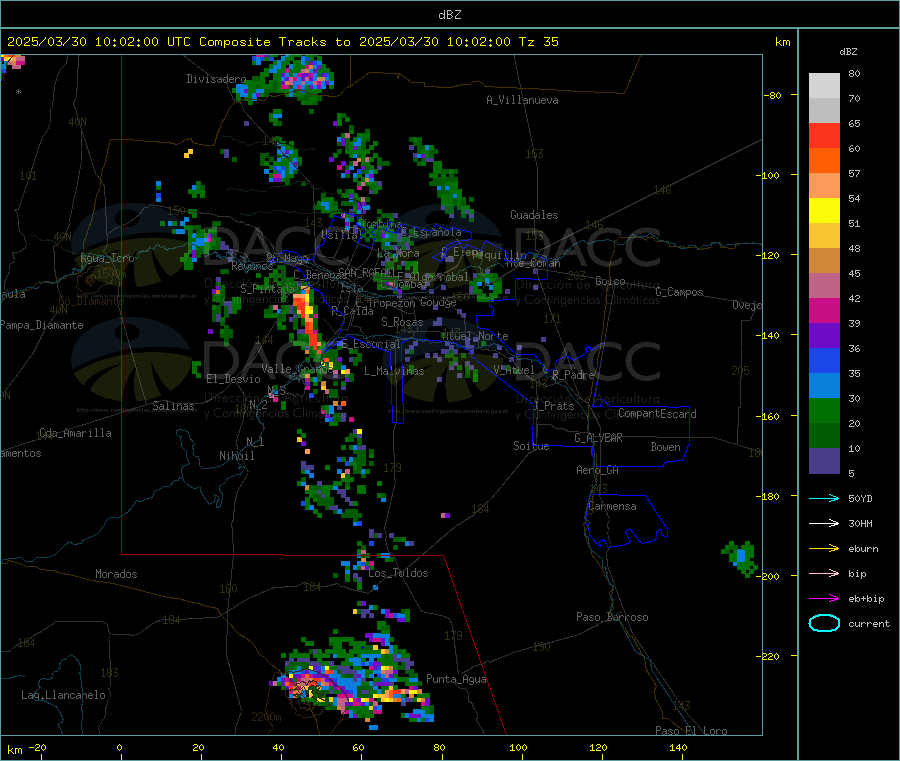Click the S_Rosas place label
Viewport: 900px width, 761px height.
click(402, 323)
